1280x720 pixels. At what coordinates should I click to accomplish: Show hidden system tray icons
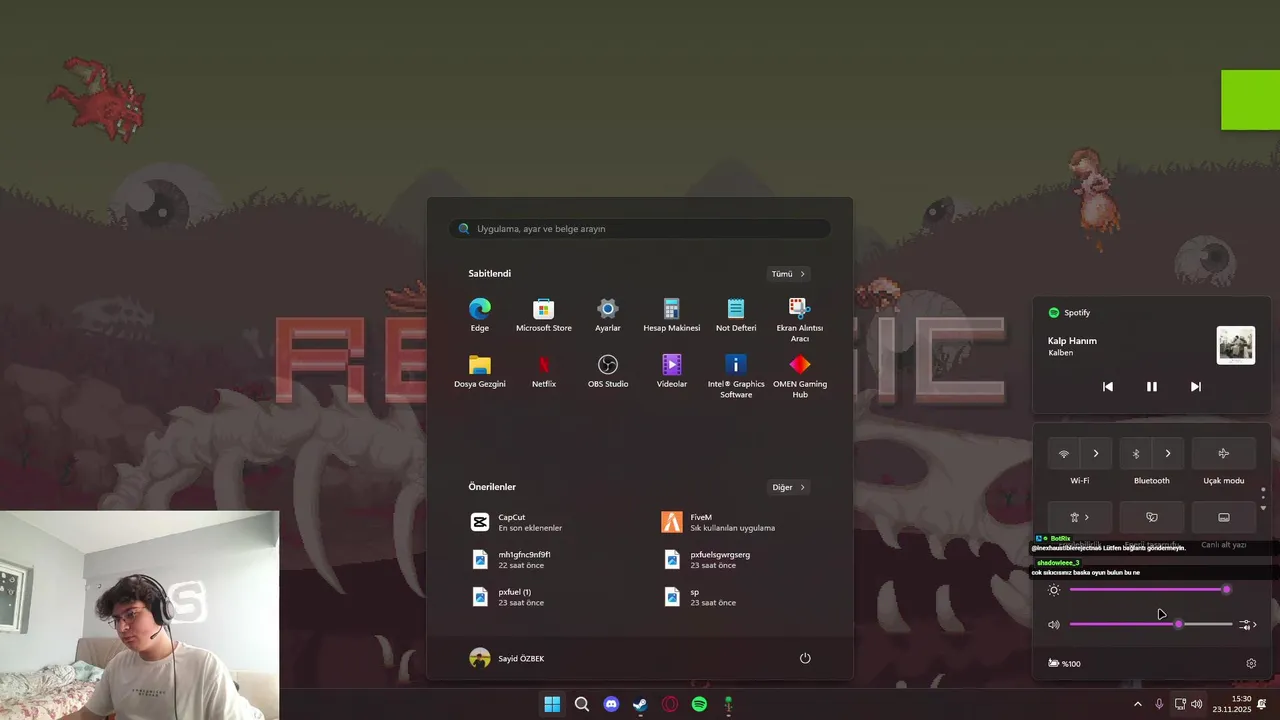[1137, 704]
